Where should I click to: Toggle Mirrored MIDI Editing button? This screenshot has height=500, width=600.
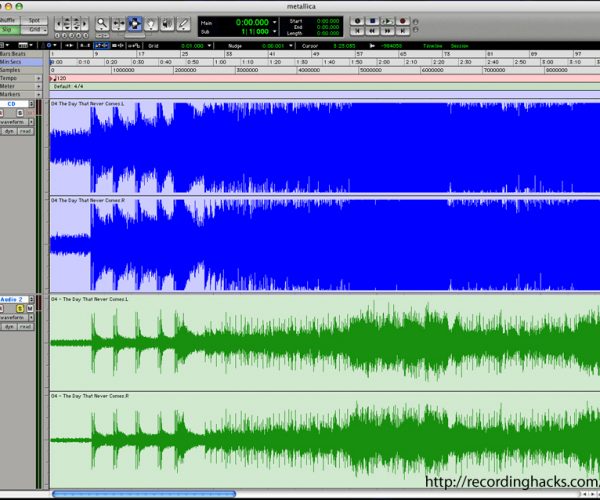click(134, 46)
